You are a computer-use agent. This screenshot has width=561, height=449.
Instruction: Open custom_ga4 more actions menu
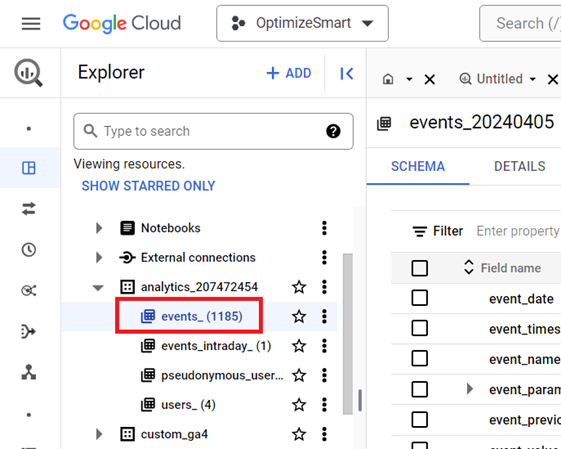coord(325,434)
